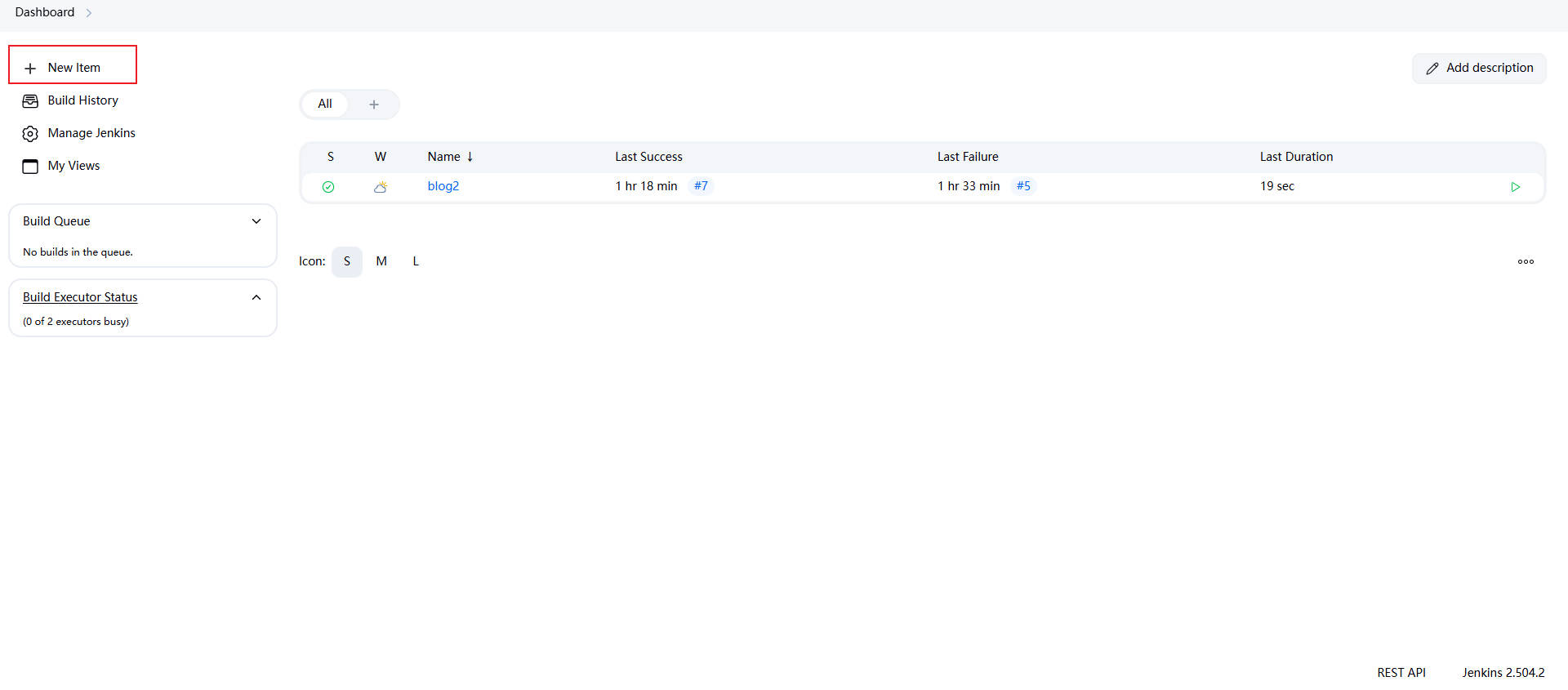This screenshot has height=690, width=1568.
Task: Schedule a build for blog2 using the play icon
Action: click(x=1515, y=187)
